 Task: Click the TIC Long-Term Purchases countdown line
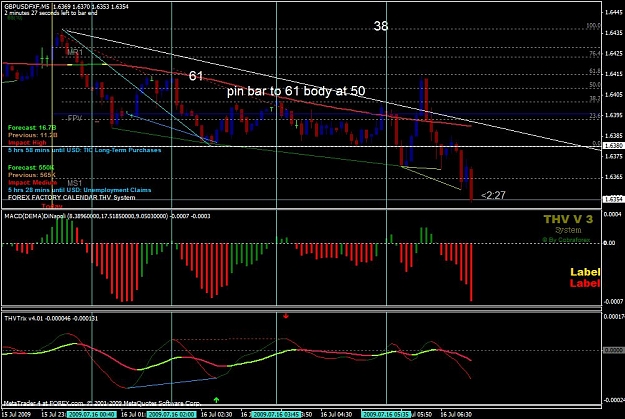click(x=85, y=150)
